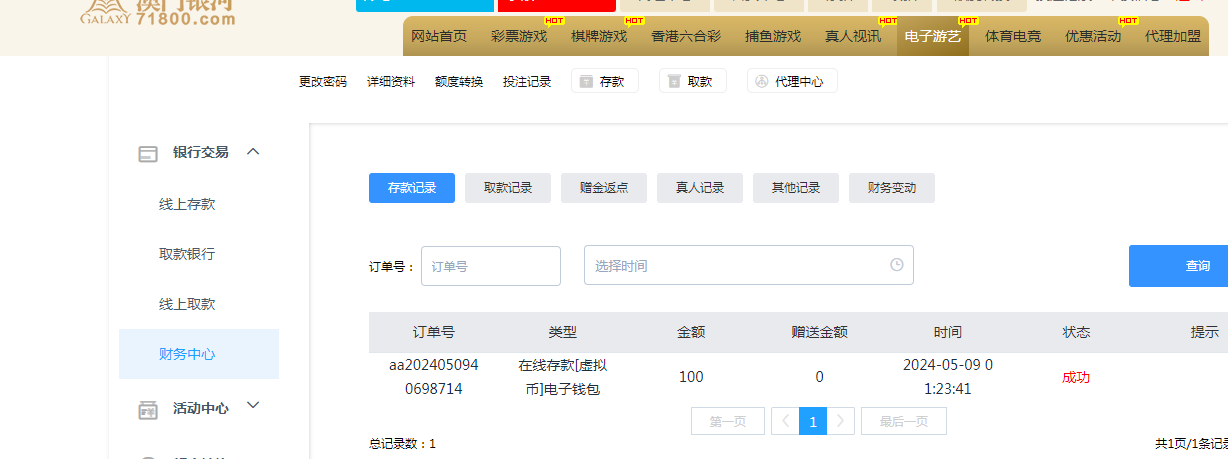Select 线上存款 in sidebar
The height and width of the screenshot is (459, 1228).
pos(187,204)
